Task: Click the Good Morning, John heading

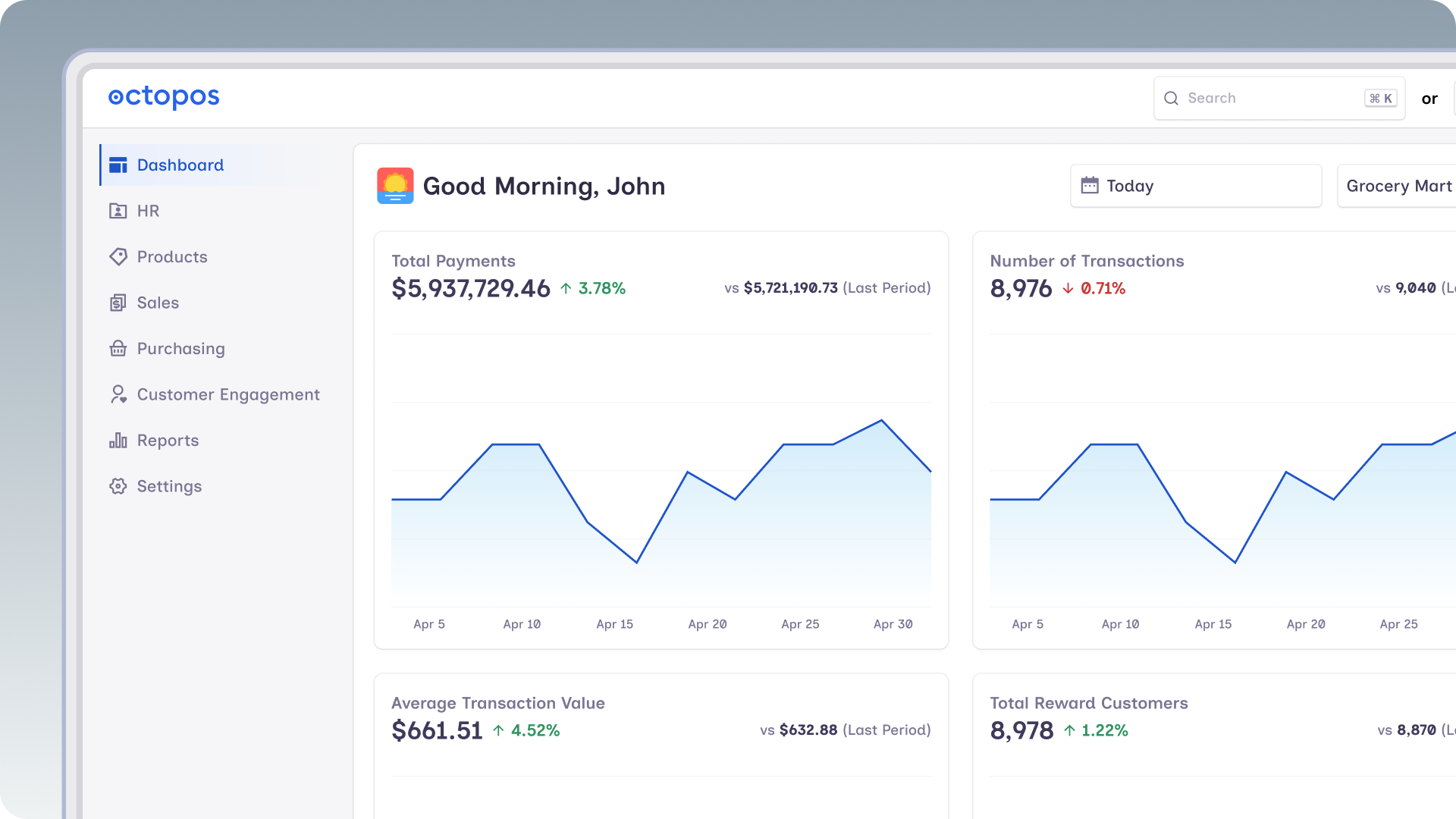Action: (544, 187)
